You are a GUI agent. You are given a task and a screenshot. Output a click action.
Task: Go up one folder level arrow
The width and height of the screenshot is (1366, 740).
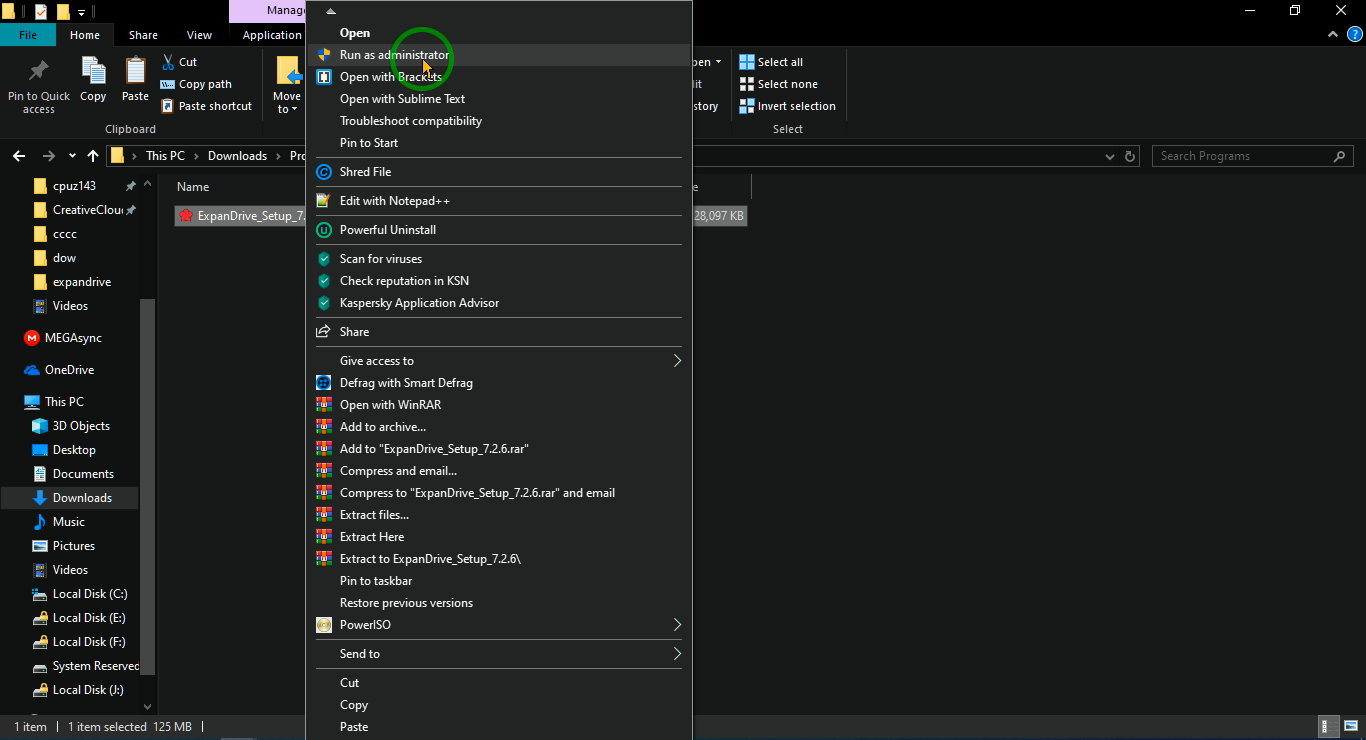pos(93,156)
